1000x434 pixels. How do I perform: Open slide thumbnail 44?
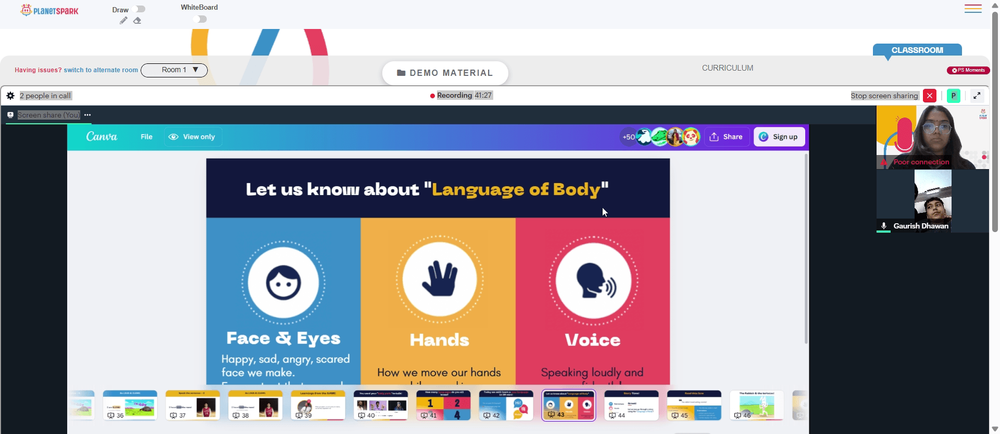click(x=631, y=405)
